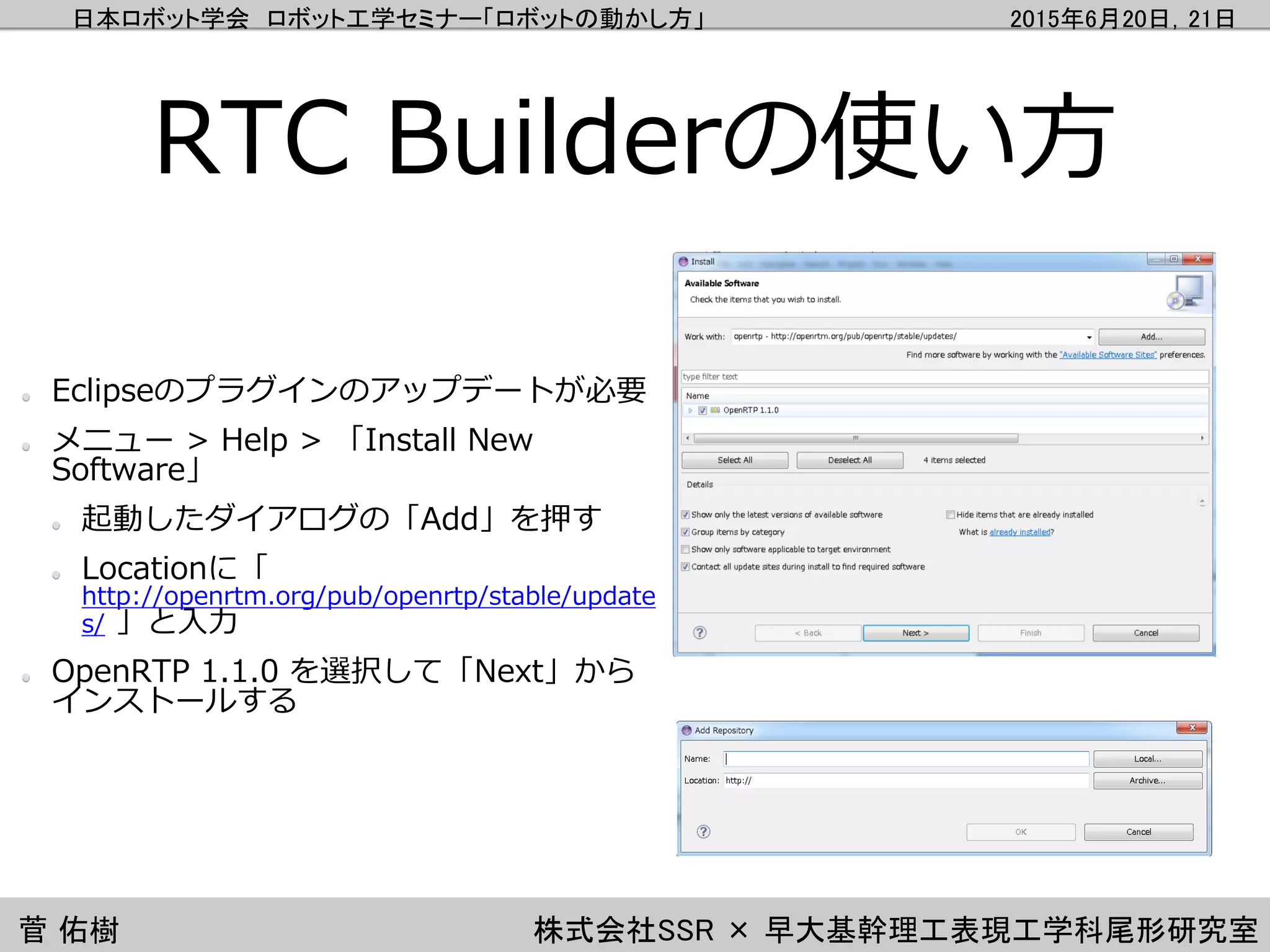Minimize the Install dialog window
The height and width of the screenshot is (952, 1270).
[1156, 259]
